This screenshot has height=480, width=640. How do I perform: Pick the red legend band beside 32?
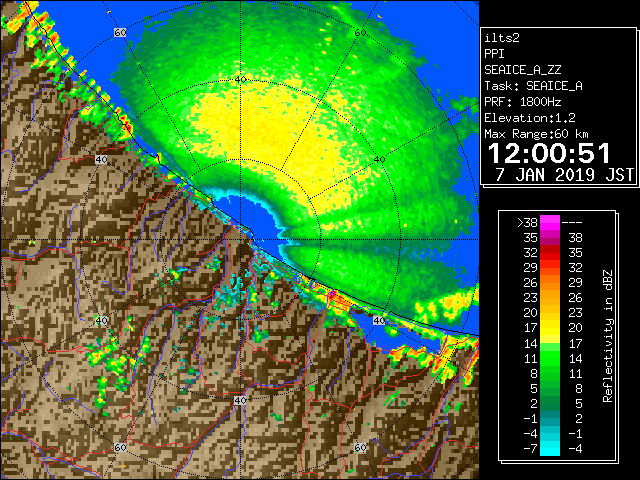pyautogui.click(x=550, y=253)
